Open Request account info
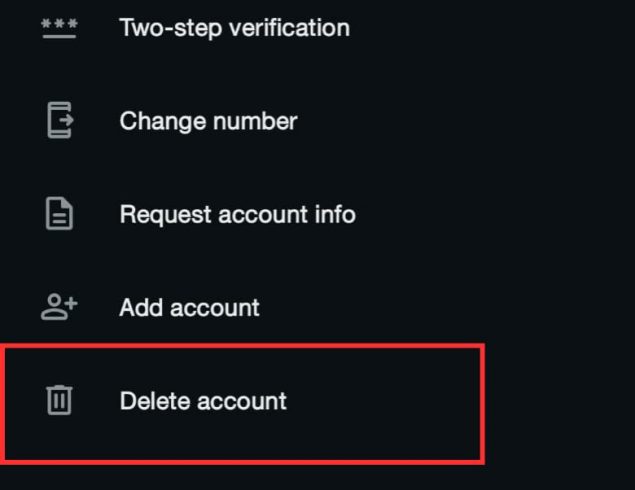 coord(237,214)
